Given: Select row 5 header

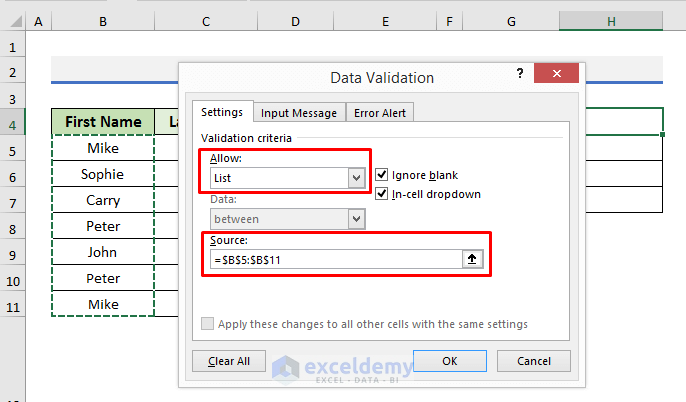Looking at the screenshot, I should pos(13,149).
